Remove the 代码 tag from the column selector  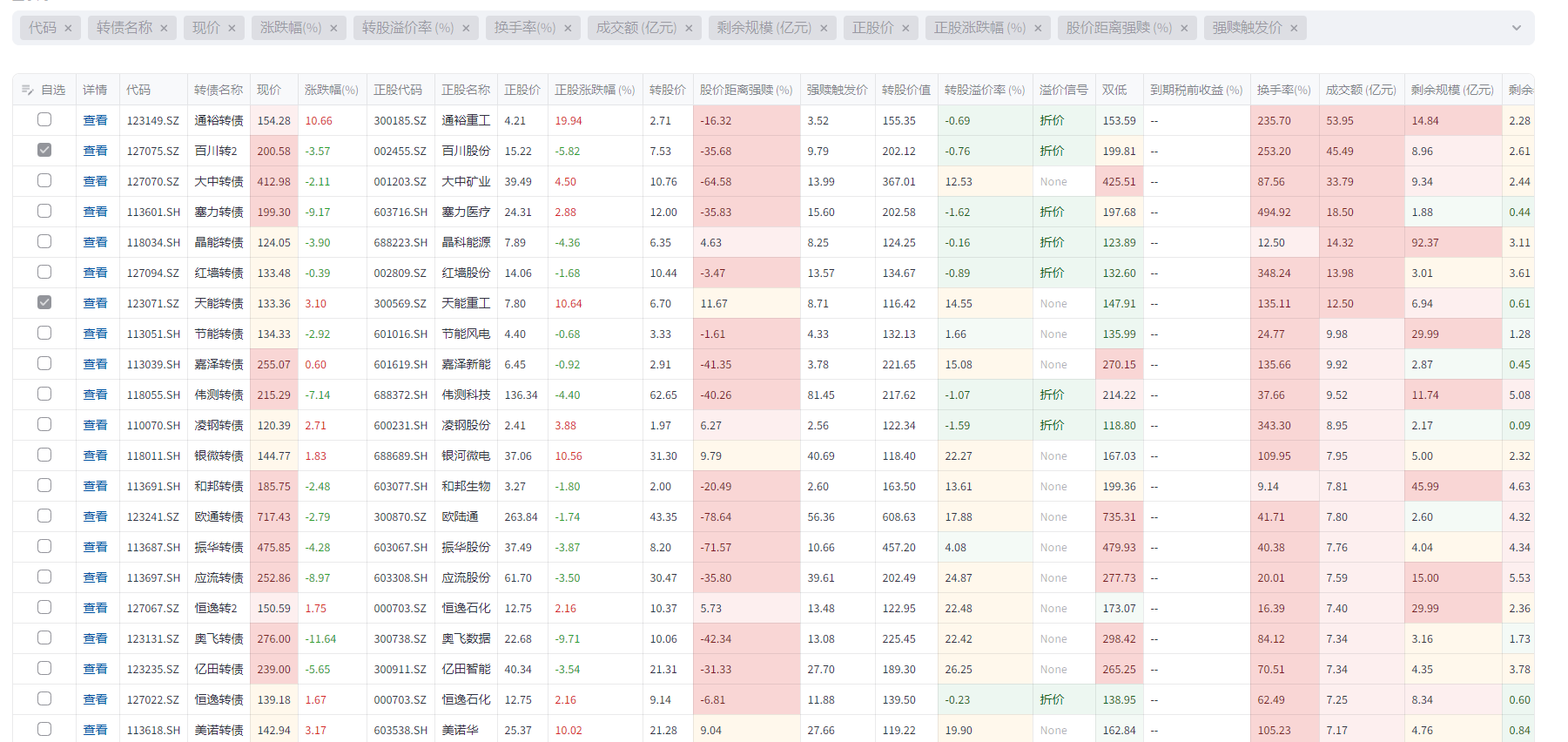click(68, 29)
